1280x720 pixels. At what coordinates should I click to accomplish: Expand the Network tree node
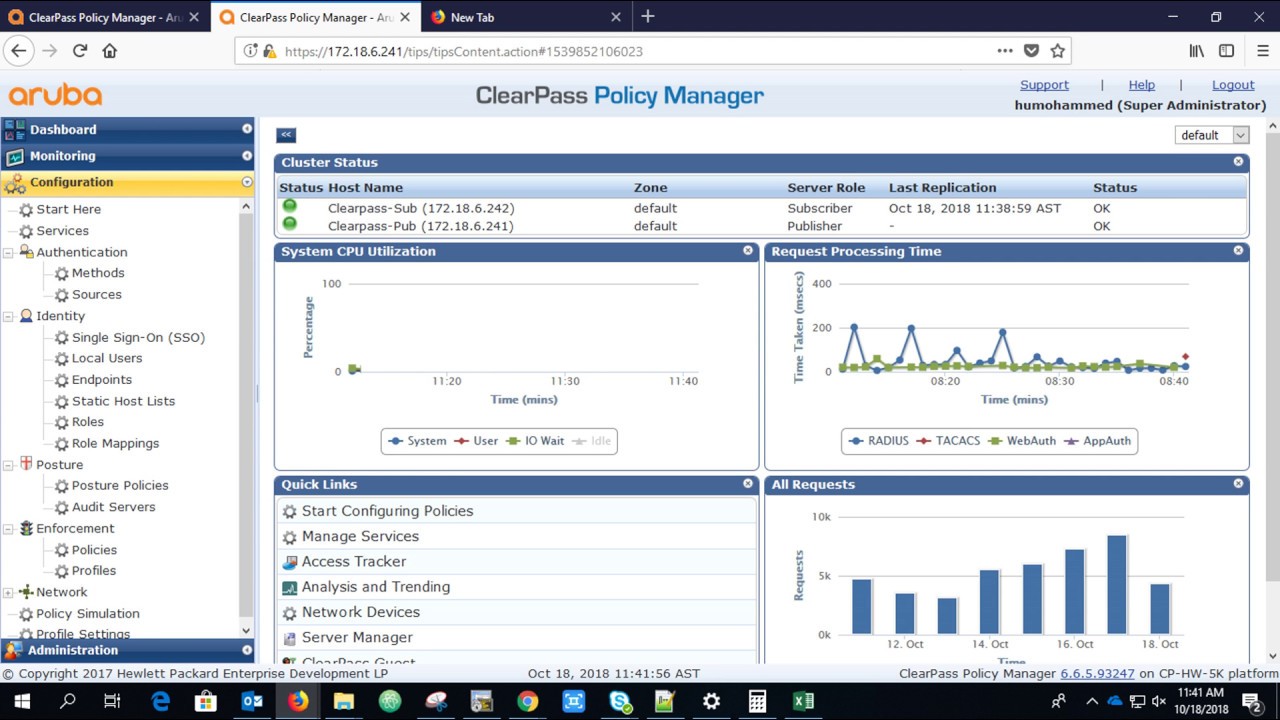[9, 593]
